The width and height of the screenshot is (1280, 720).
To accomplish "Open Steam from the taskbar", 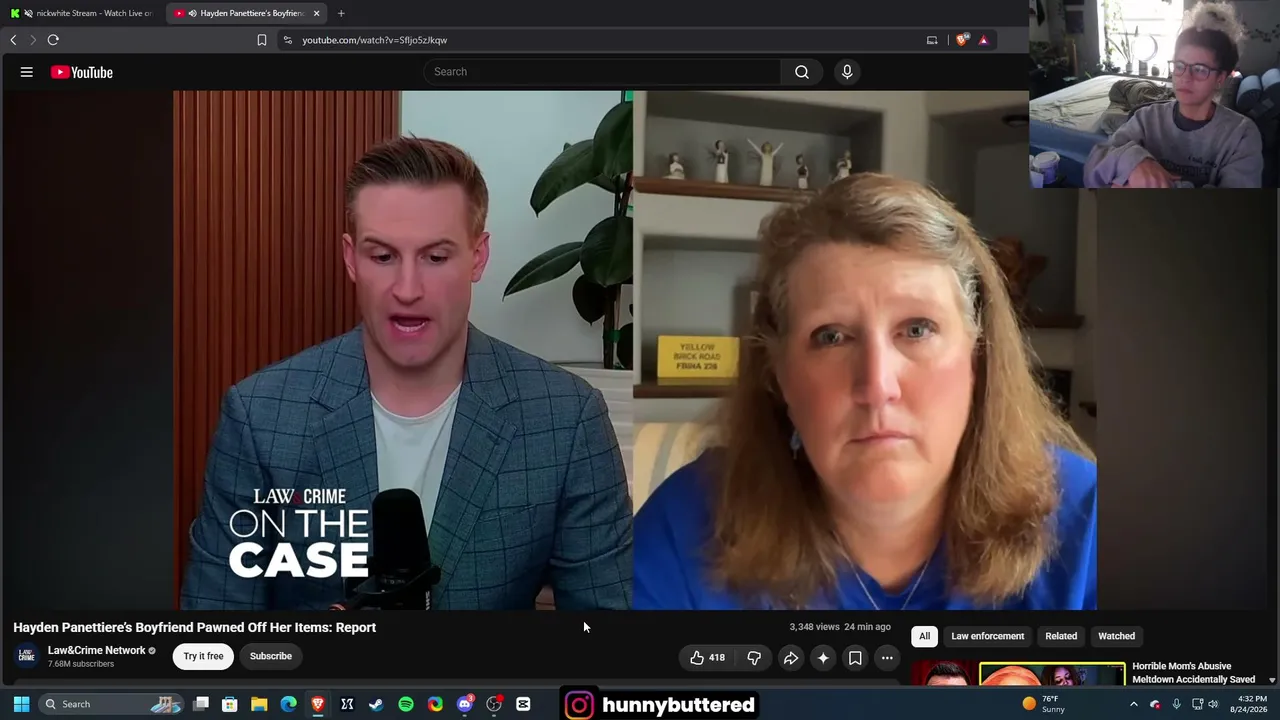I will (x=376, y=704).
